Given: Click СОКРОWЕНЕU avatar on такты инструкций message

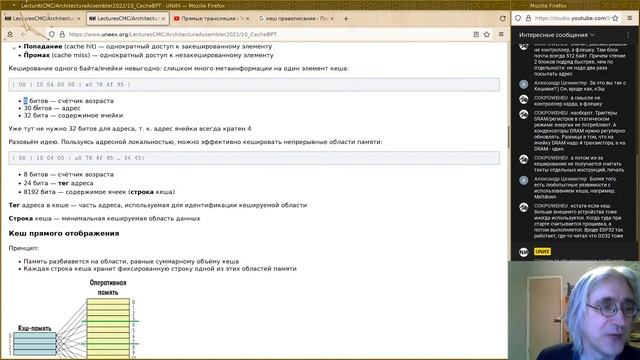Looking at the screenshot, I should click(x=524, y=159).
